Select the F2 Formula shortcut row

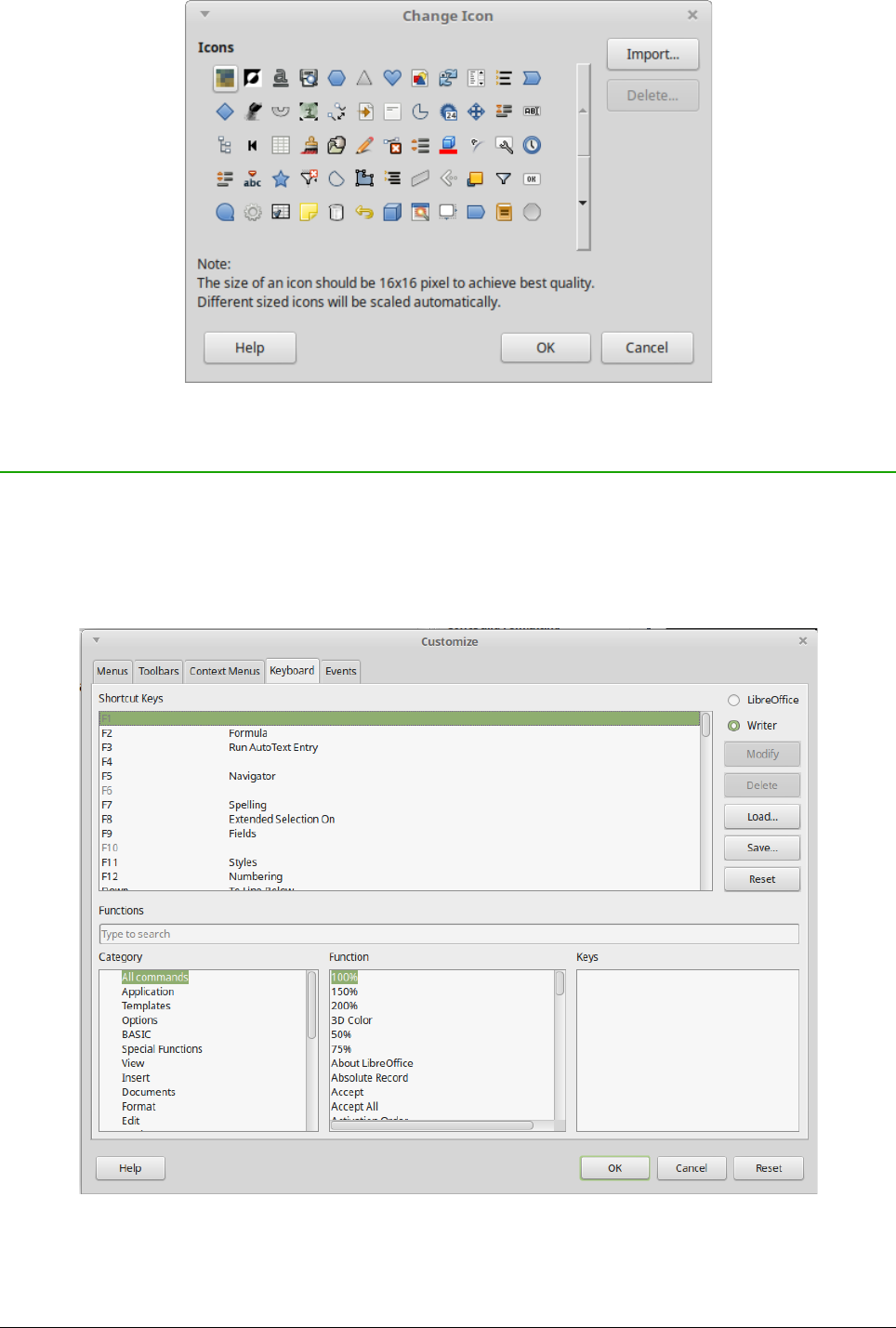coord(400,733)
